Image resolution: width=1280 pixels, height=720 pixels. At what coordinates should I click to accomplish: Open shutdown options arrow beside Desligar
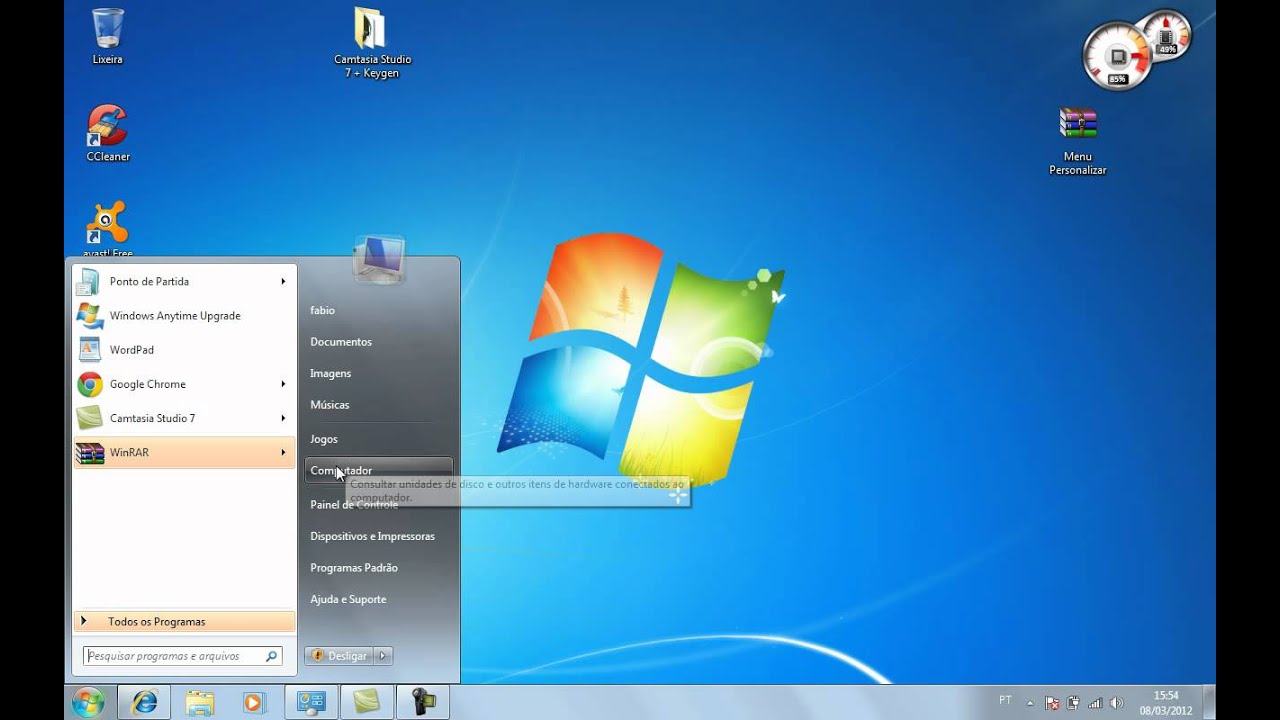[x=383, y=656]
